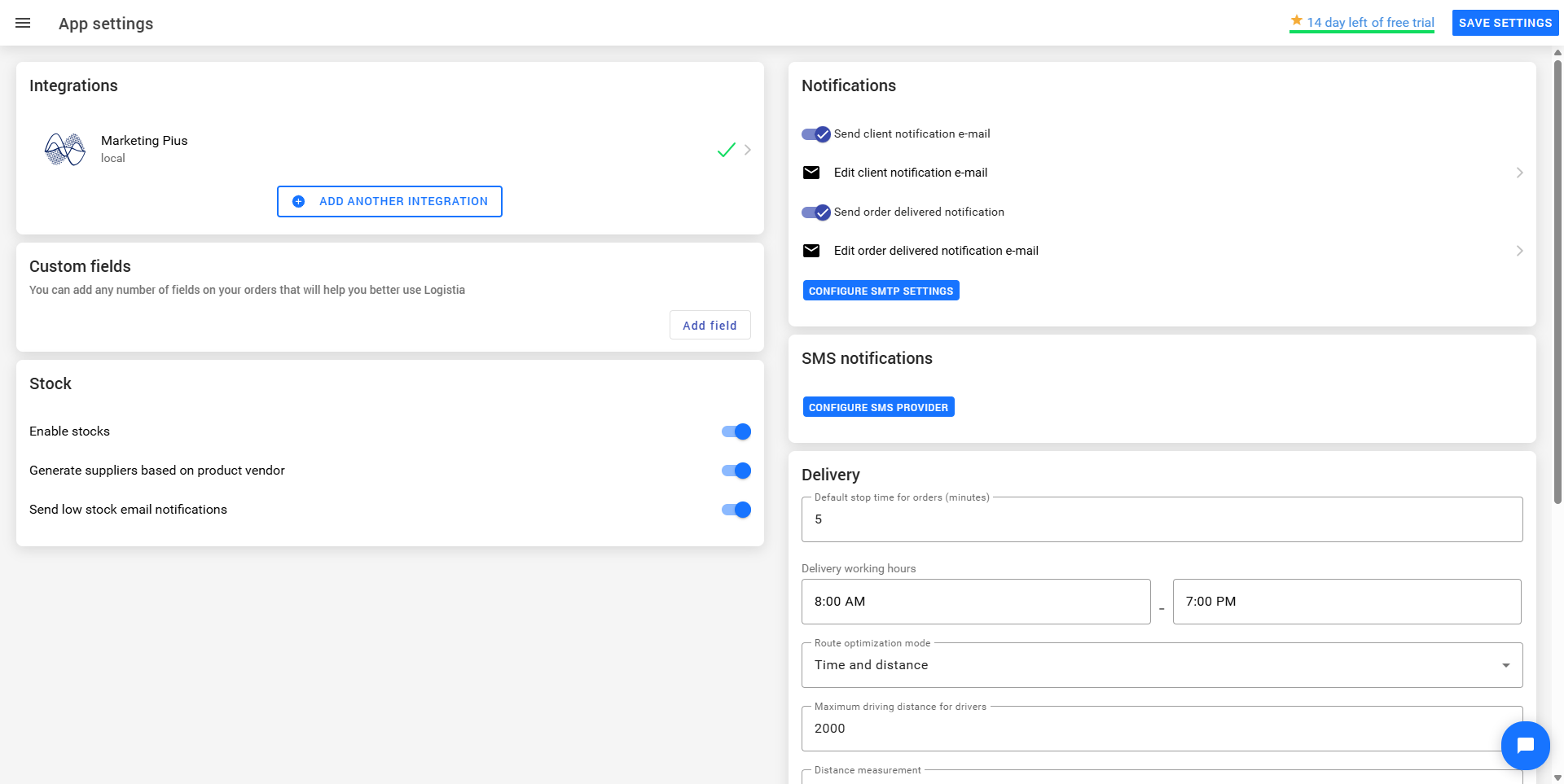
Task: Click the delivery start time 8:00 AM field
Action: [x=975, y=602]
